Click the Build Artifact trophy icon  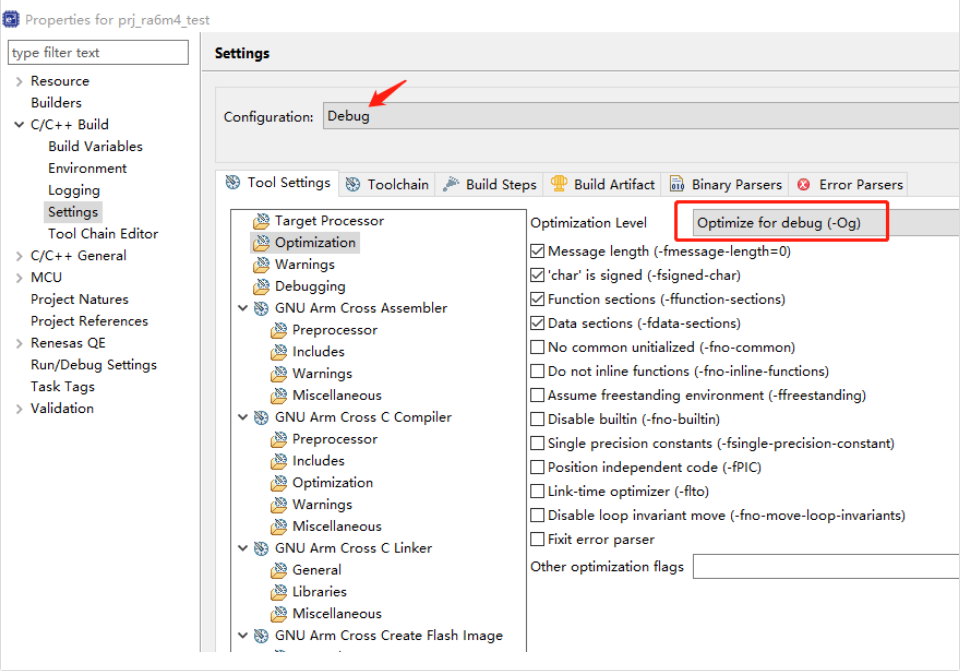coord(559,183)
